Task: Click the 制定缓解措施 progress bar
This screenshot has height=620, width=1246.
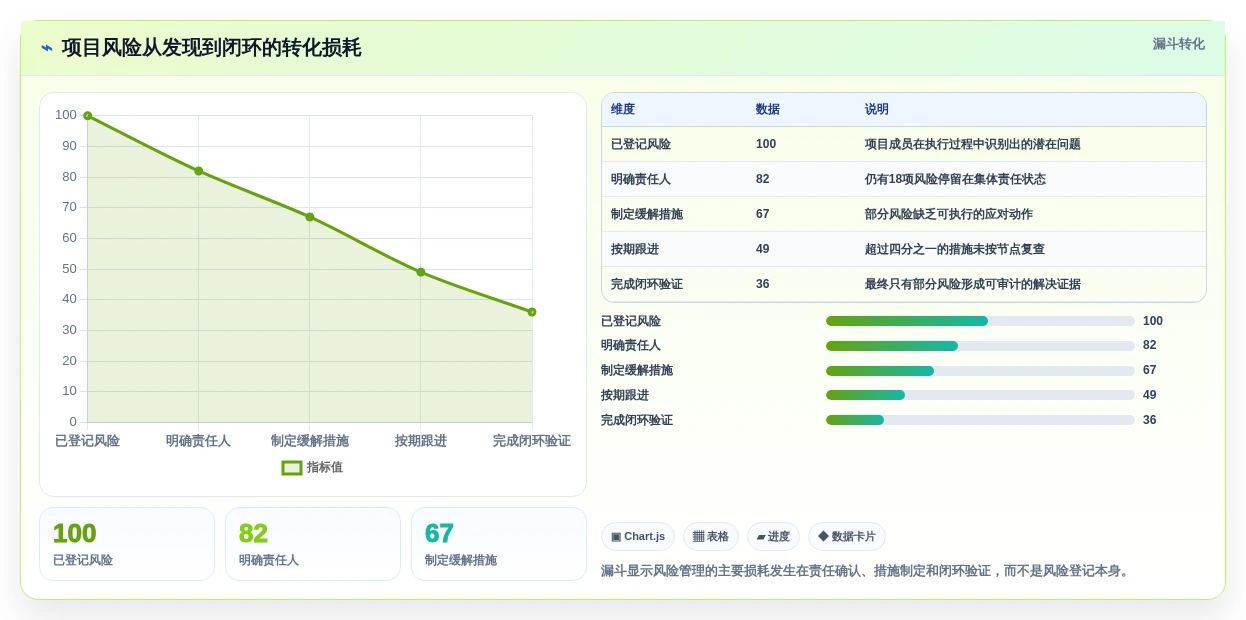Action: pos(980,371)
